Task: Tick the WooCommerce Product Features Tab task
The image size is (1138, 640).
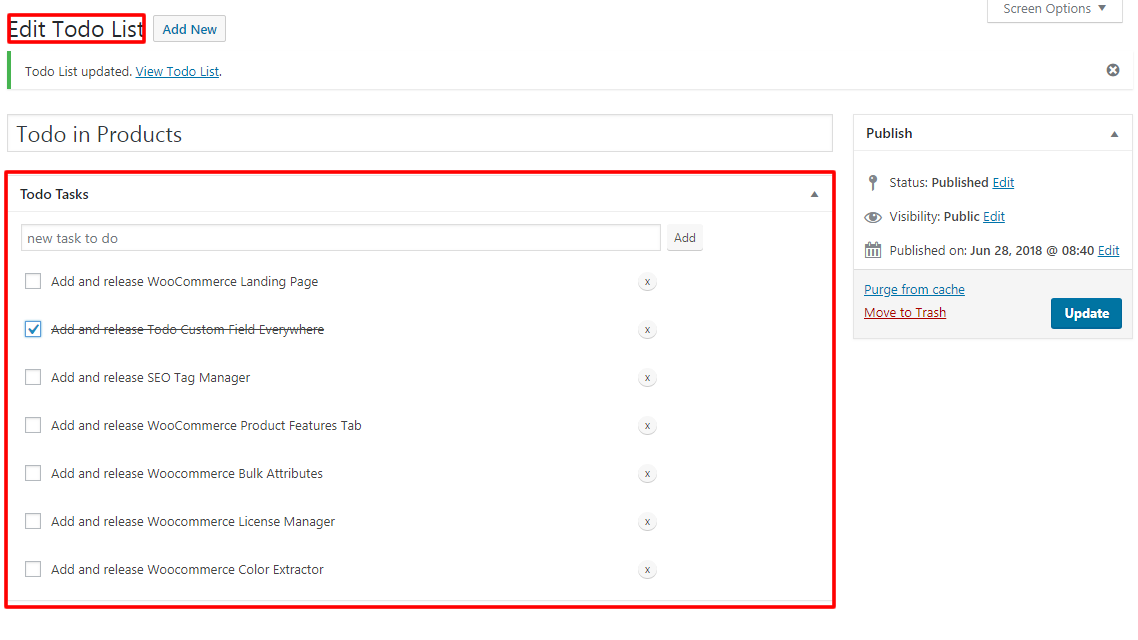Action: [x=33, y=425]
